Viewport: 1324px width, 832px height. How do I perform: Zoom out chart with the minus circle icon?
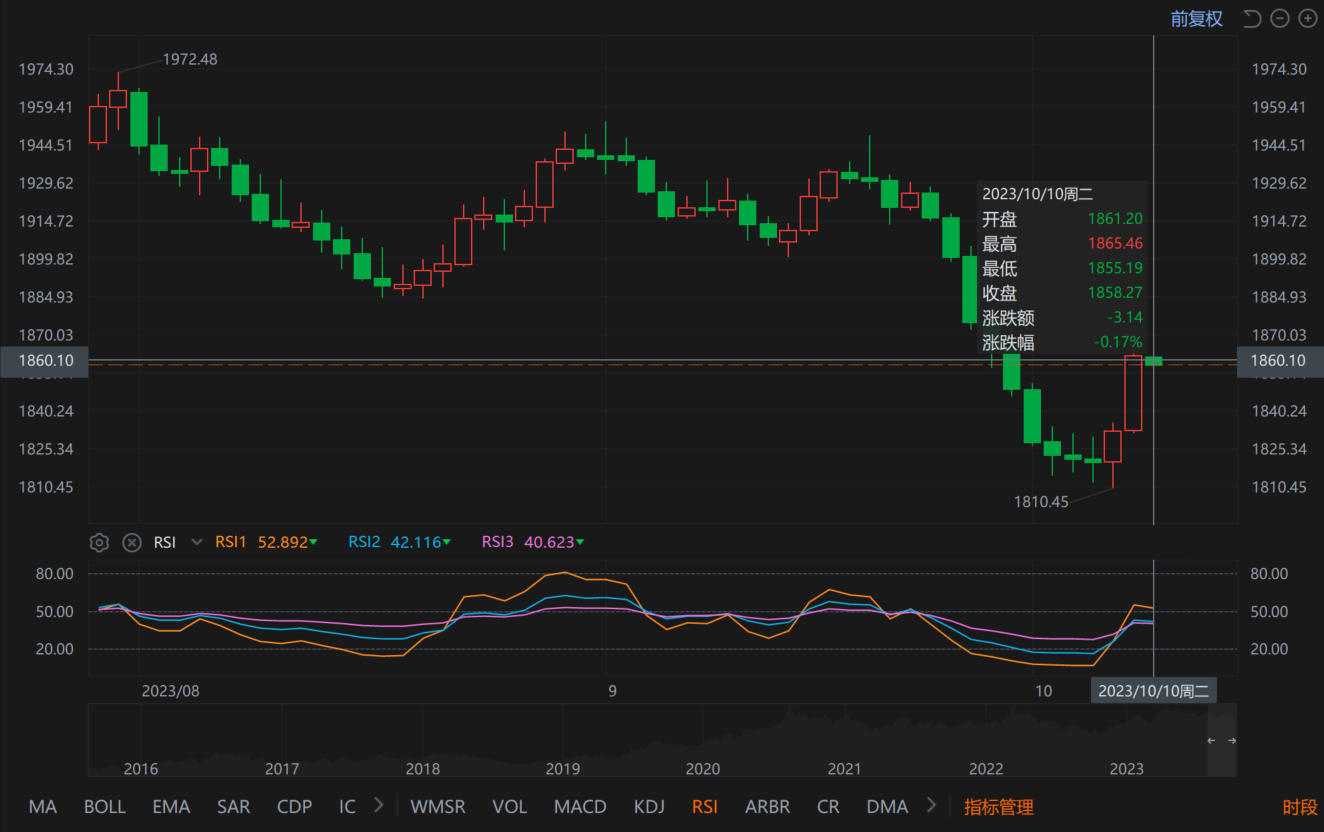pos(1280,19)
